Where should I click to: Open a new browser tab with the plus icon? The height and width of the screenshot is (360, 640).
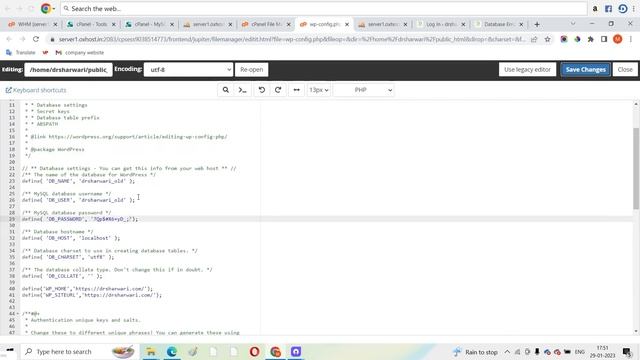pyautogui.click(x=537, y=24)
